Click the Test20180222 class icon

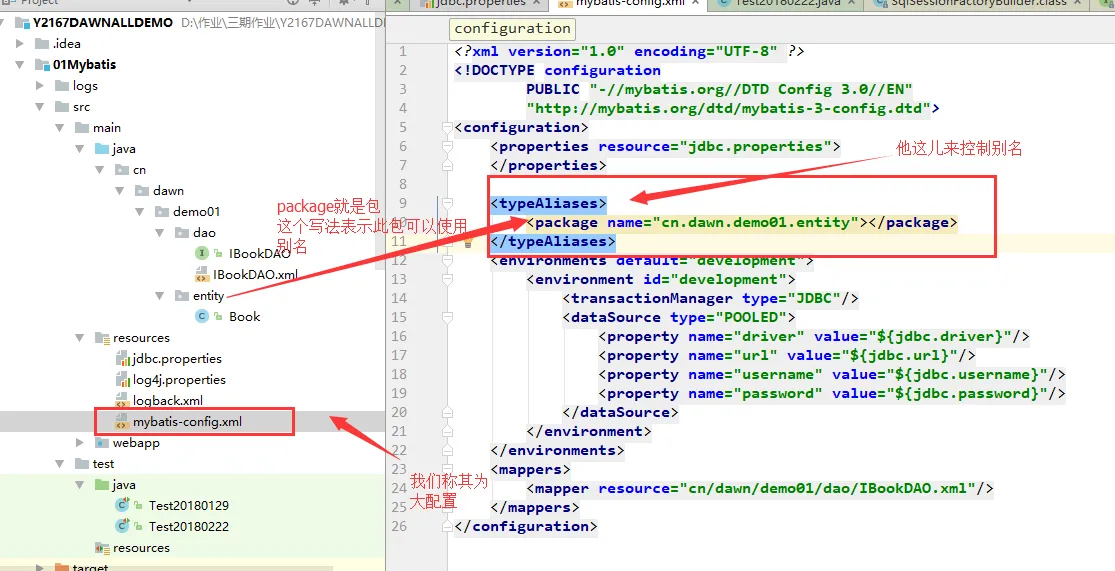tap(122, 527)
